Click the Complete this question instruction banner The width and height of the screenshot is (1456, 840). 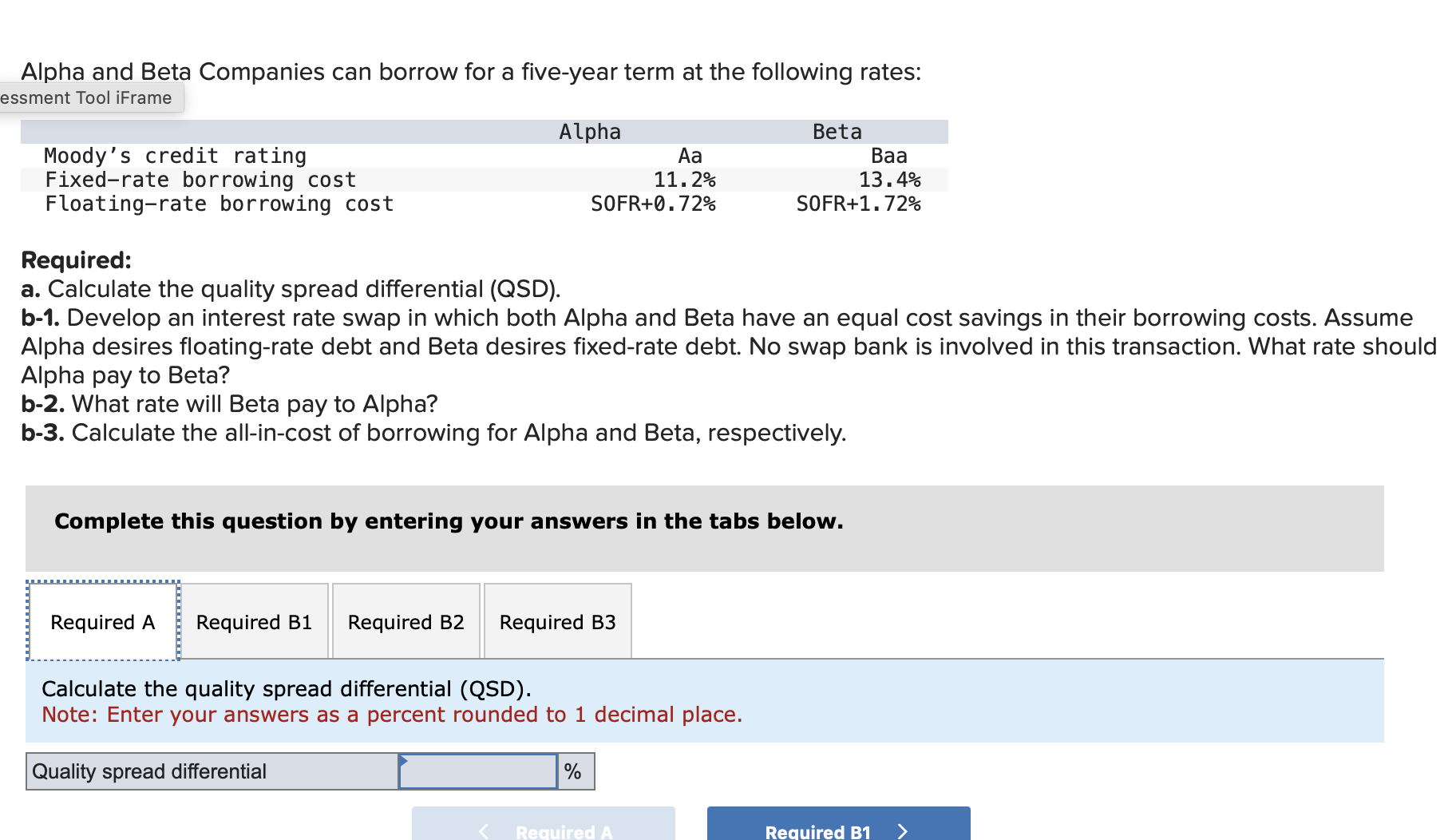(x=448, y=521)
